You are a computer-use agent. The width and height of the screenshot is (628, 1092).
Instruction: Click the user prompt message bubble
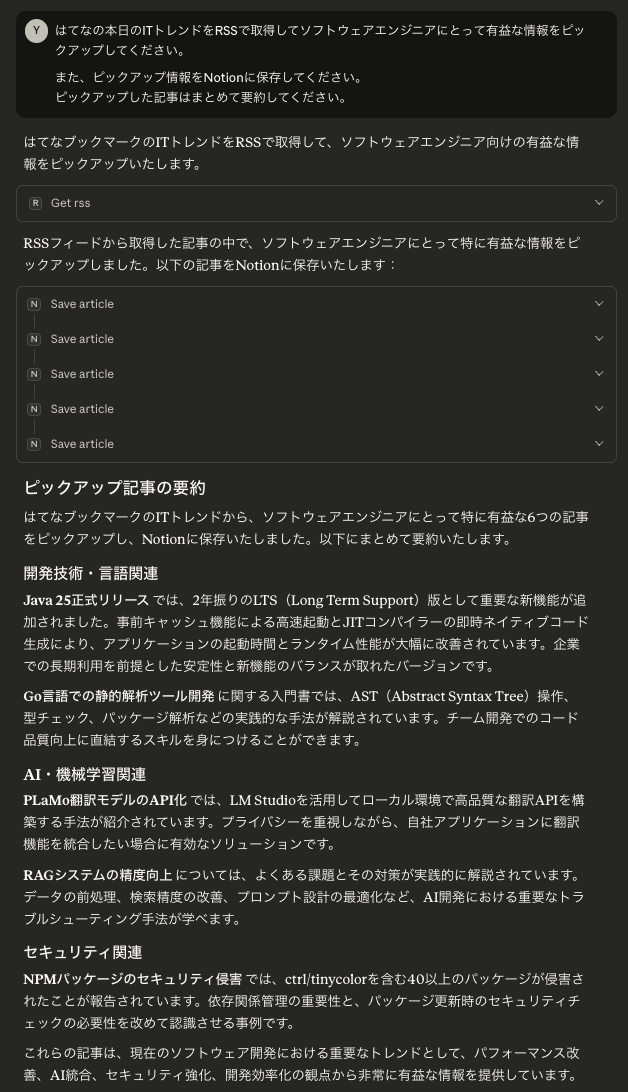pyautogui.click(x=316, y=64)
